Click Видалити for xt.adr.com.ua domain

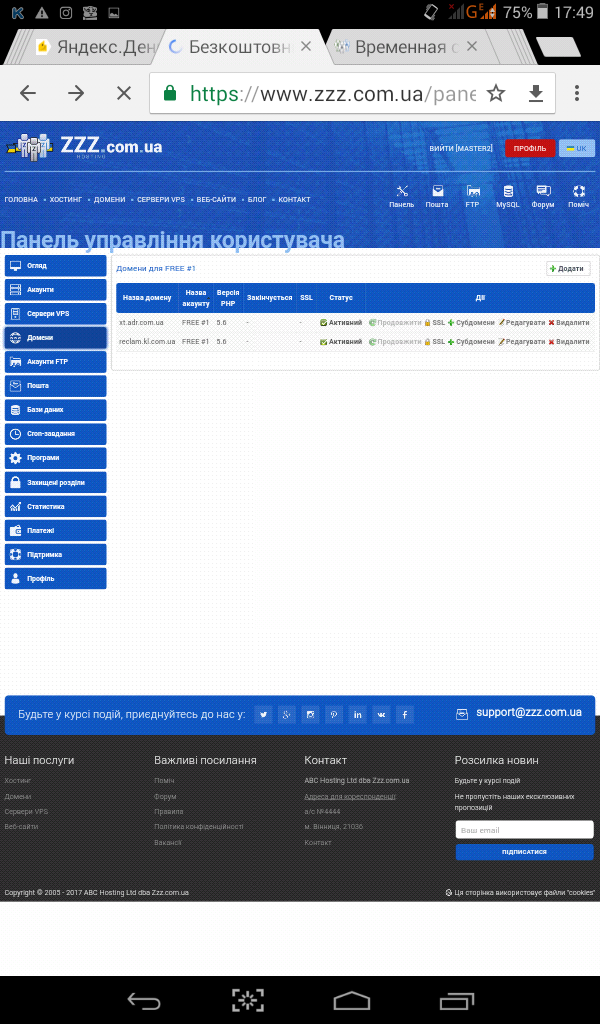click(569, 323)
